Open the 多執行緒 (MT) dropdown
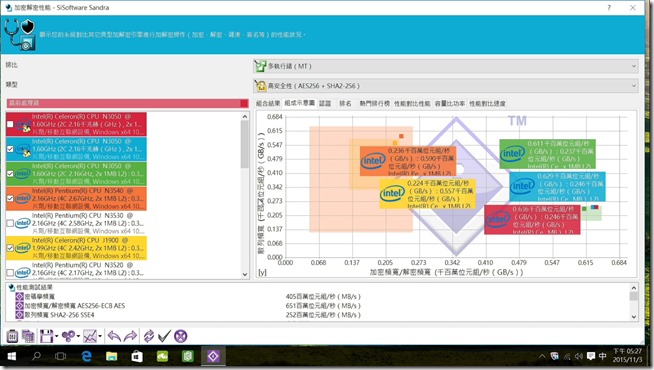This screenshot has height=370, width=654. click(445, 66)
